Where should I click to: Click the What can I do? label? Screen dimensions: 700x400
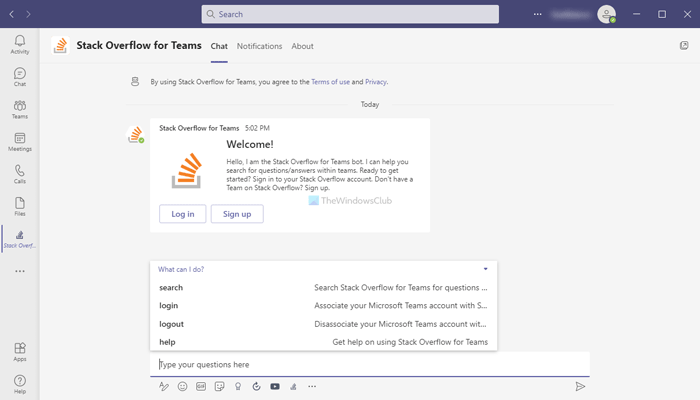click(x=181, y=269)
